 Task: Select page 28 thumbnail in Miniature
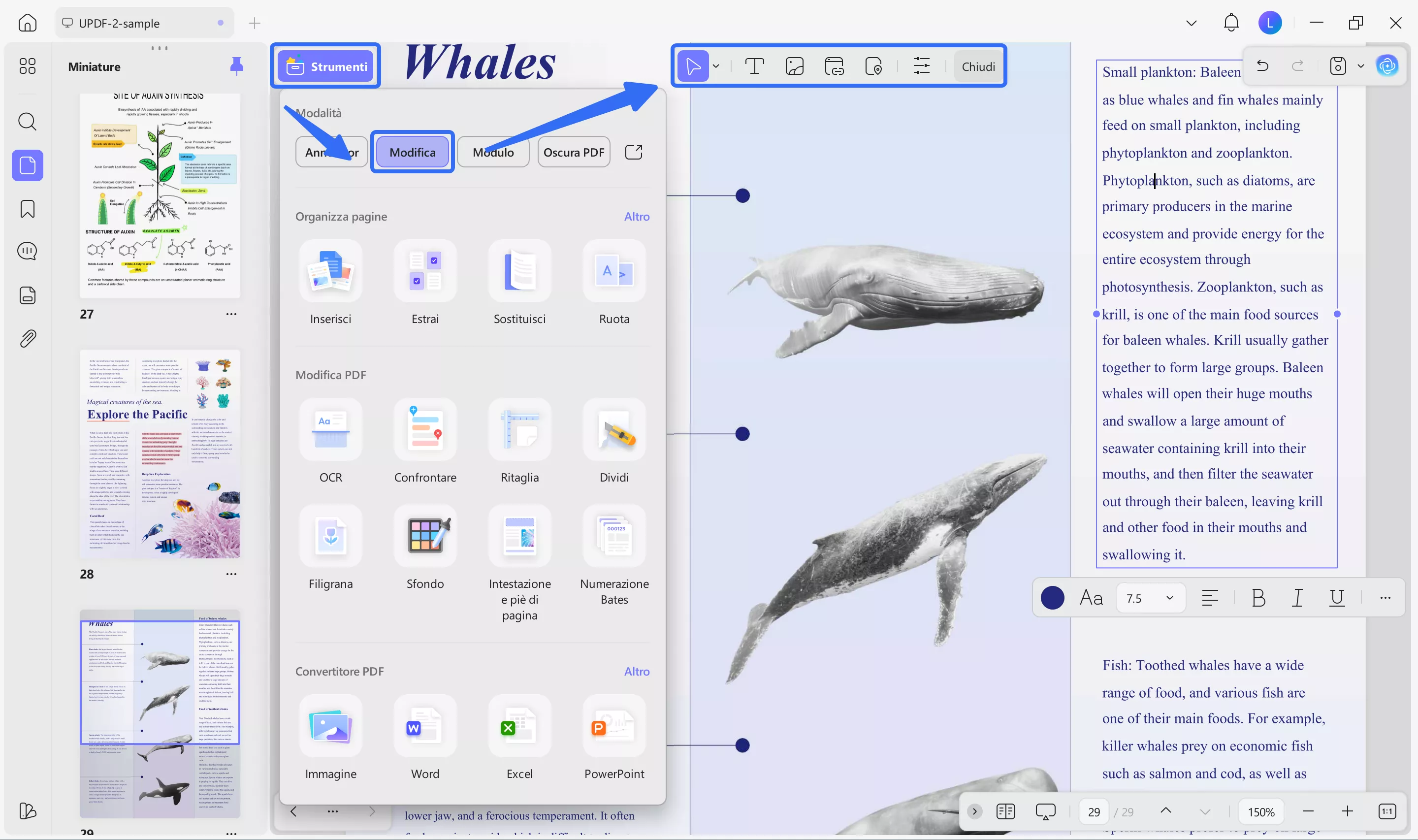[160, 453]
